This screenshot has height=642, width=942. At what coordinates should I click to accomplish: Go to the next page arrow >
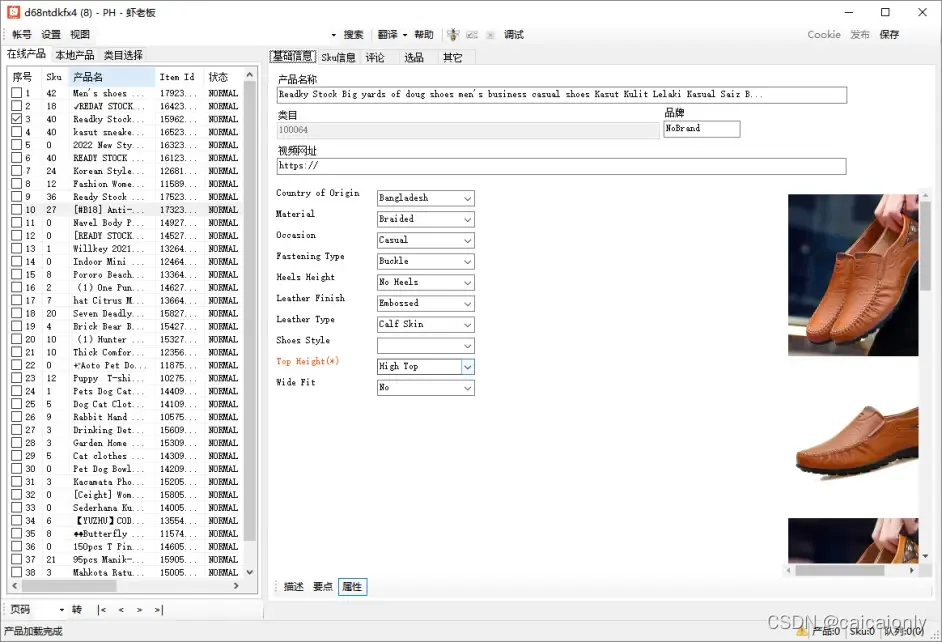point(139,610)
